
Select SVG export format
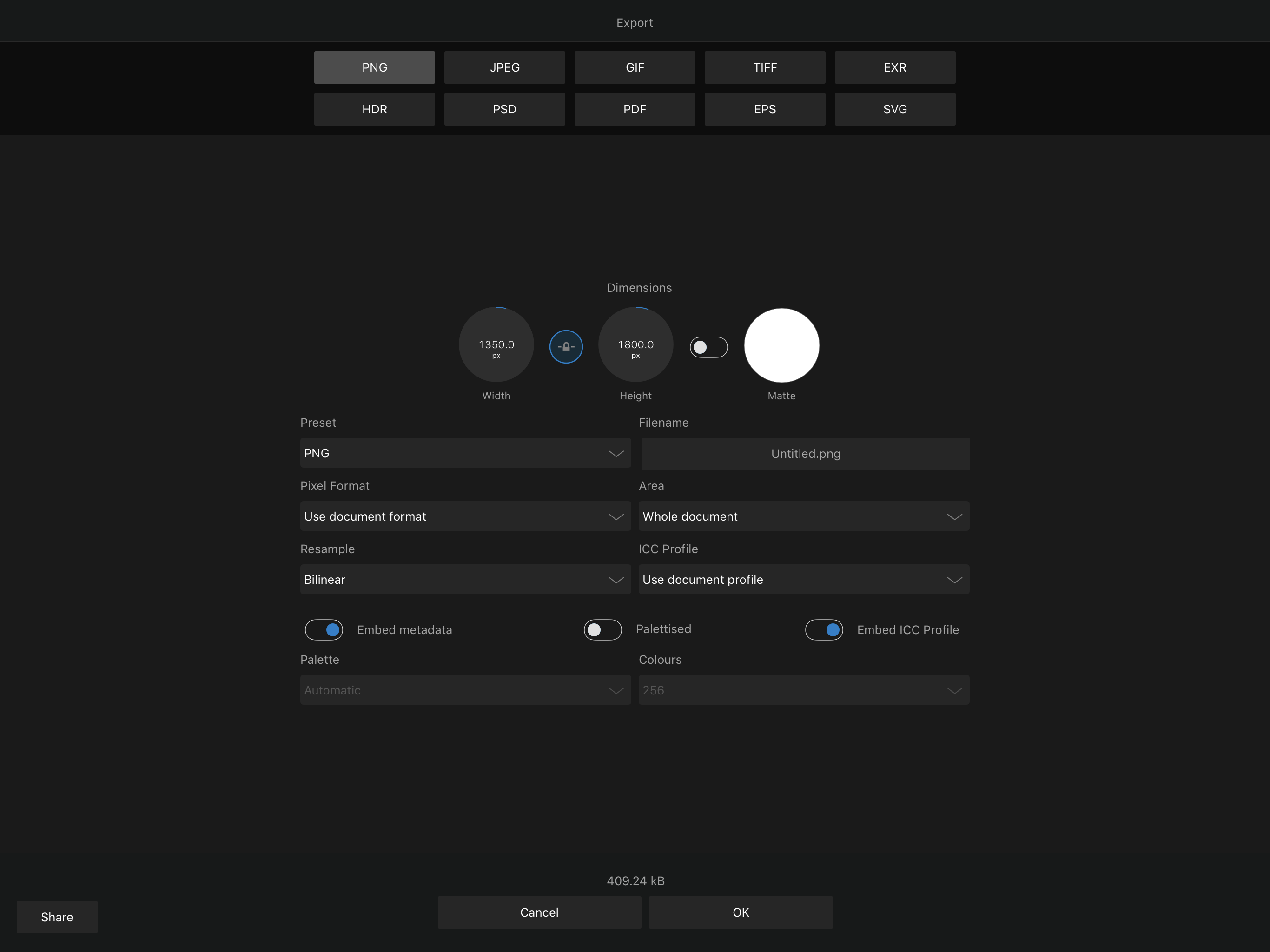[895, 109]
